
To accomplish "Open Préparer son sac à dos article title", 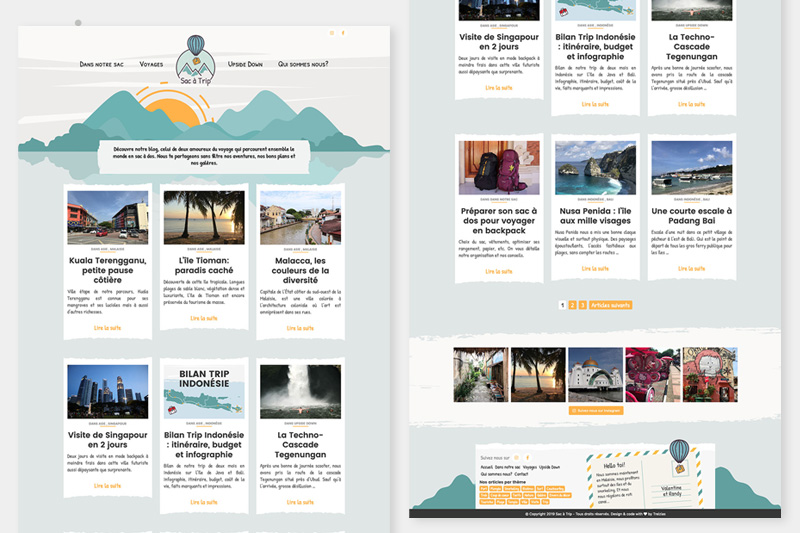I will pyautogui.click(x=499, y=221).
